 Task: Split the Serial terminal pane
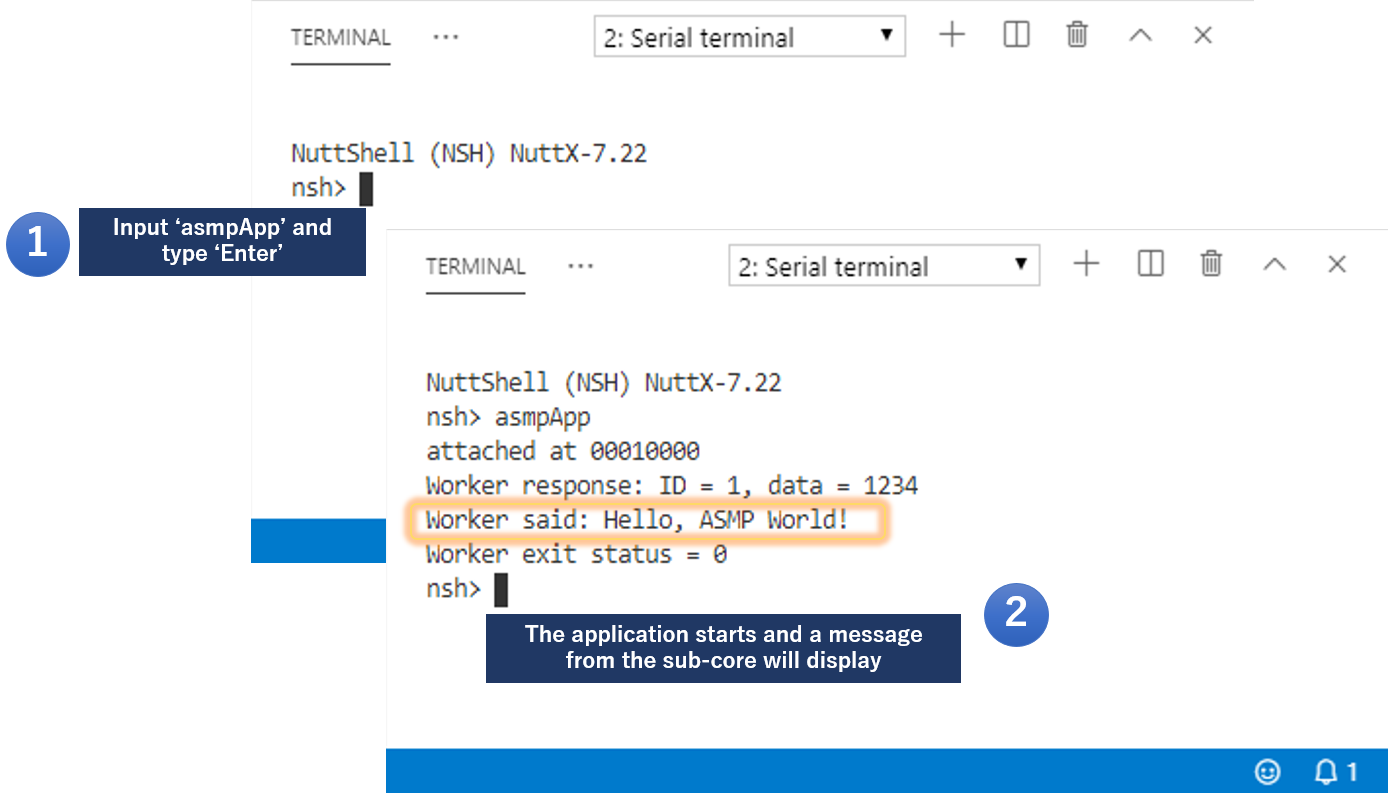[1150, 264]
